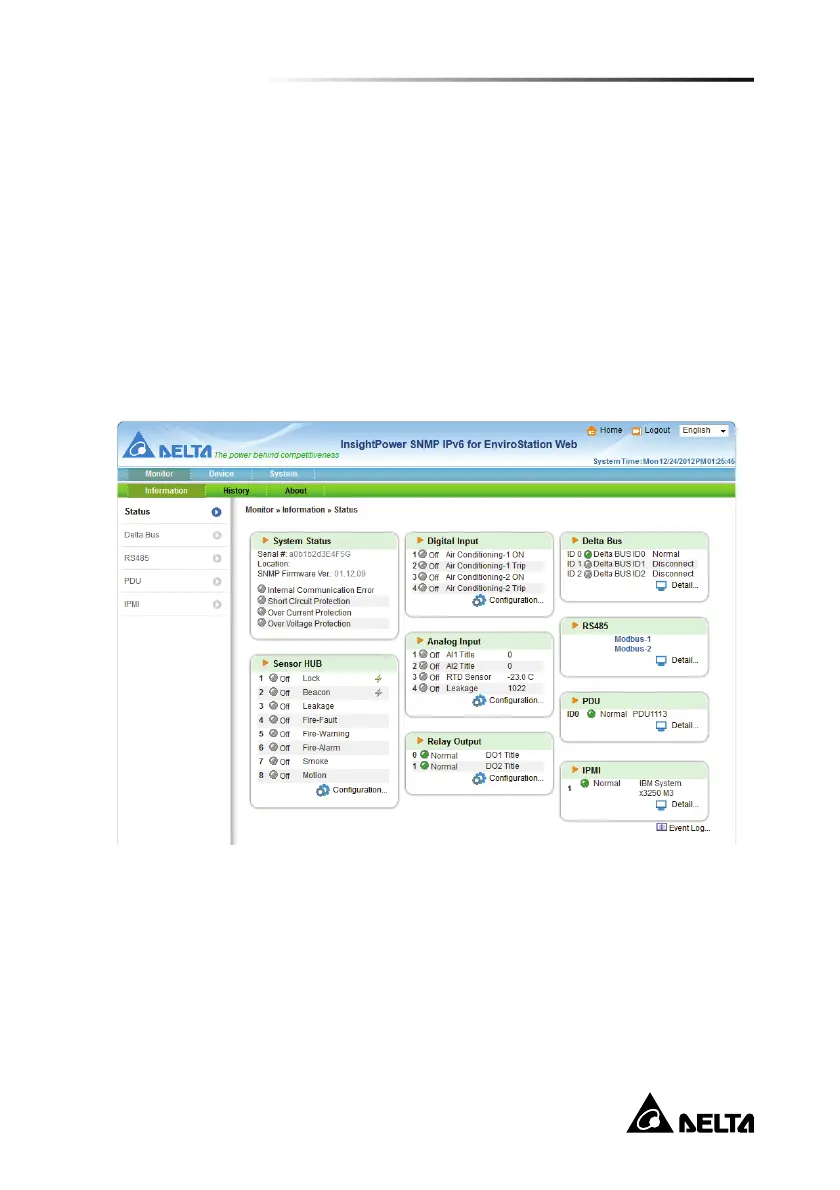Screen dimensions: 840x1190
Task: Click the Beacon sensor lightning icon
Action: click(x=378, y=693)
